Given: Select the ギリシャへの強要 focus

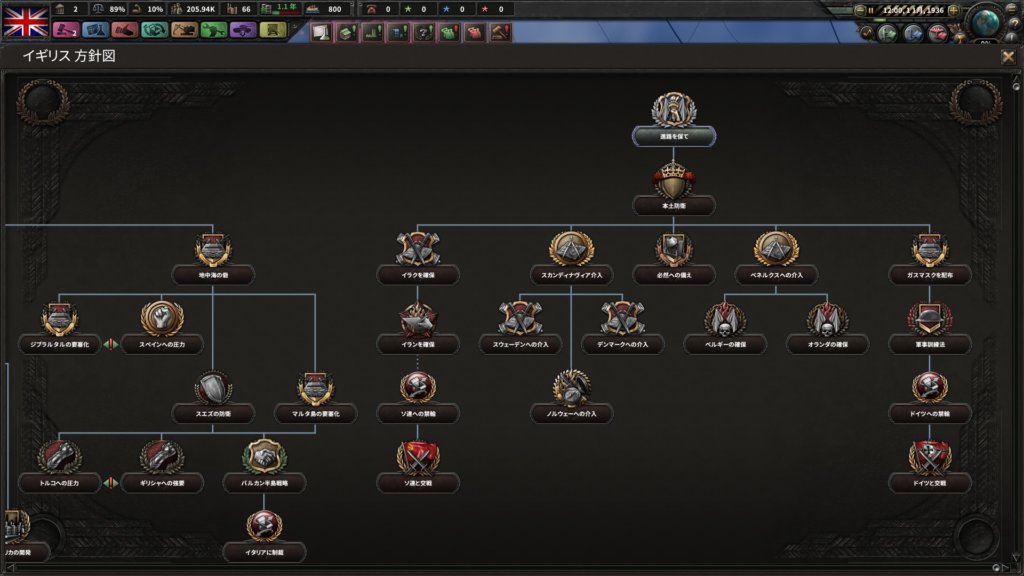Looking at the screenshot, I should coord(162,466).
